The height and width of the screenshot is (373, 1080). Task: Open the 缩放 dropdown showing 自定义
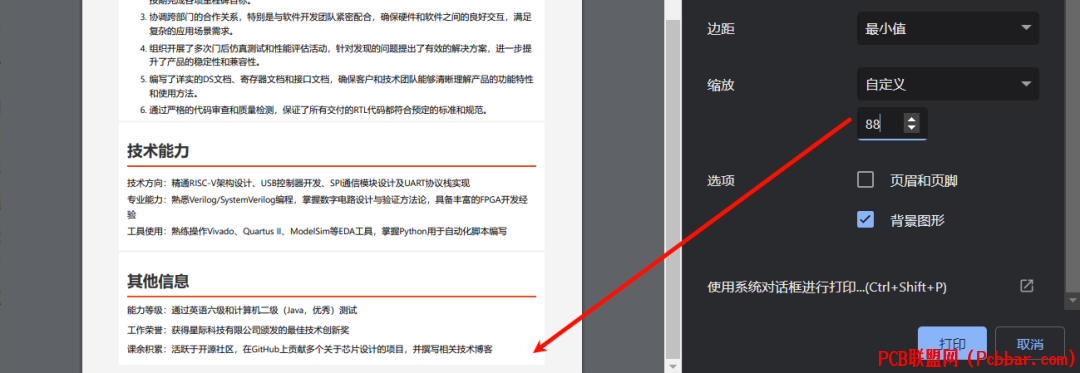(x=948, y=84)
